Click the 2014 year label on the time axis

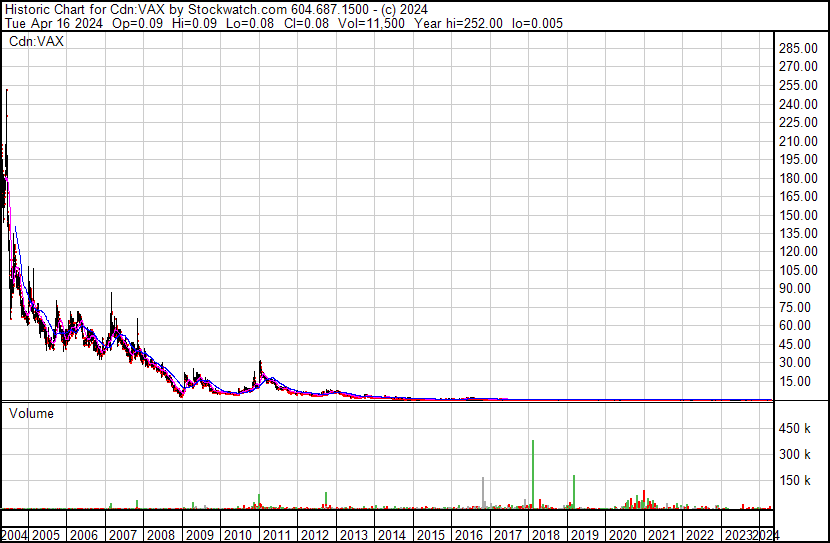coord(392,535)
